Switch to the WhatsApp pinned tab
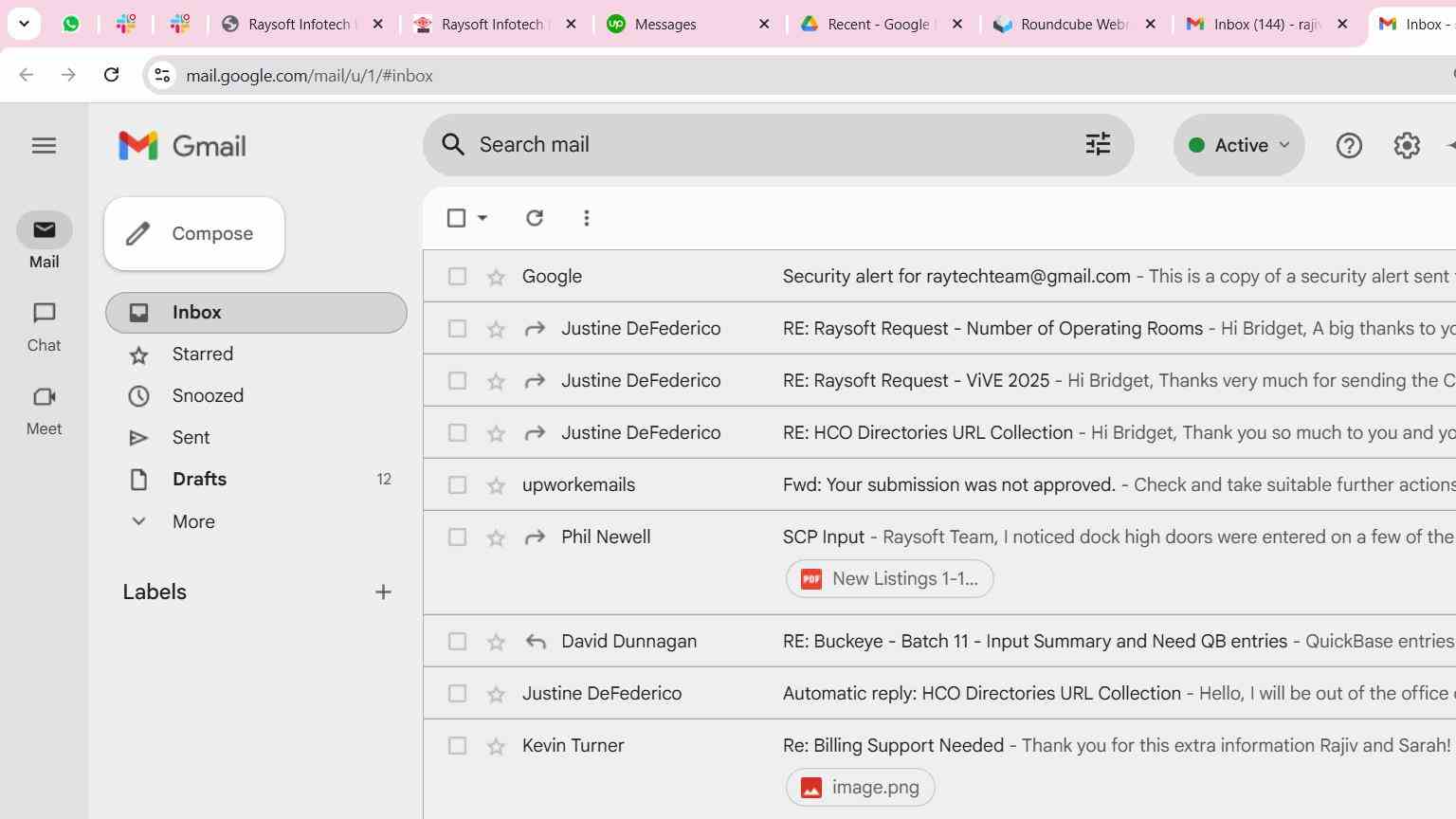Viewport: 1456px width, 819px height. point(71,24)
